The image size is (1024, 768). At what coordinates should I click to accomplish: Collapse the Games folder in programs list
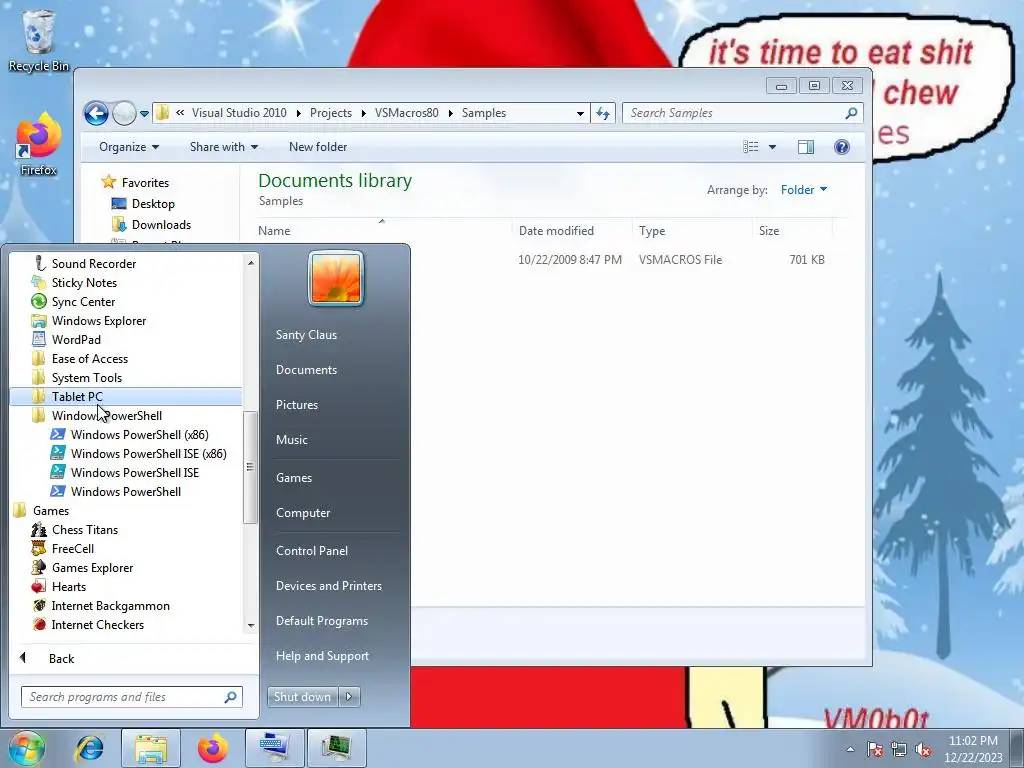[50, 511]
